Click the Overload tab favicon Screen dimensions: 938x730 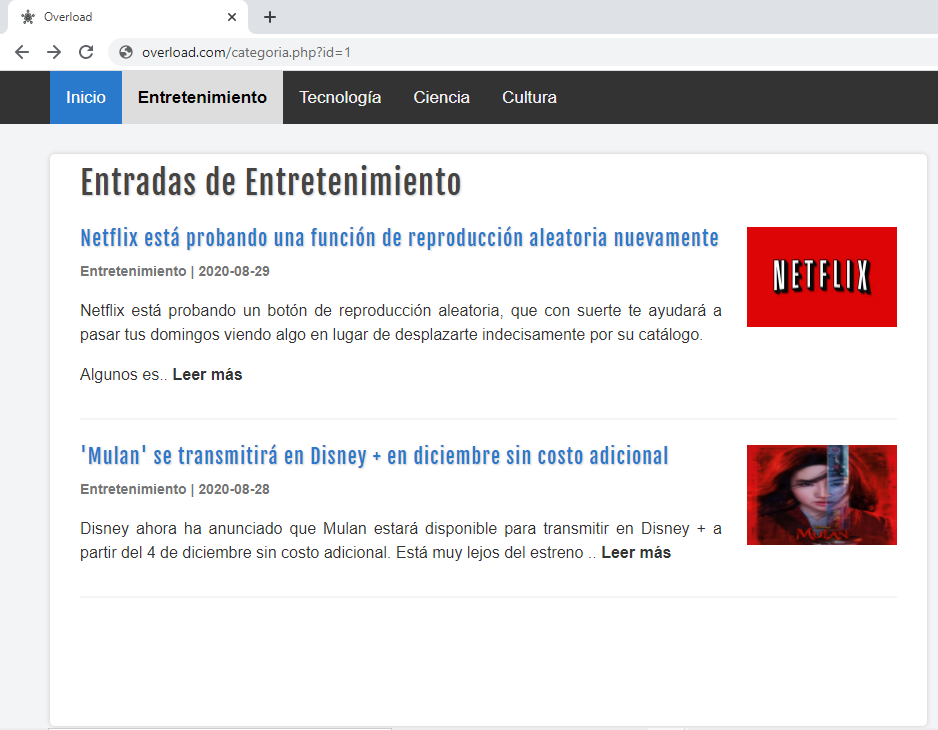click(x=28, y=17)
